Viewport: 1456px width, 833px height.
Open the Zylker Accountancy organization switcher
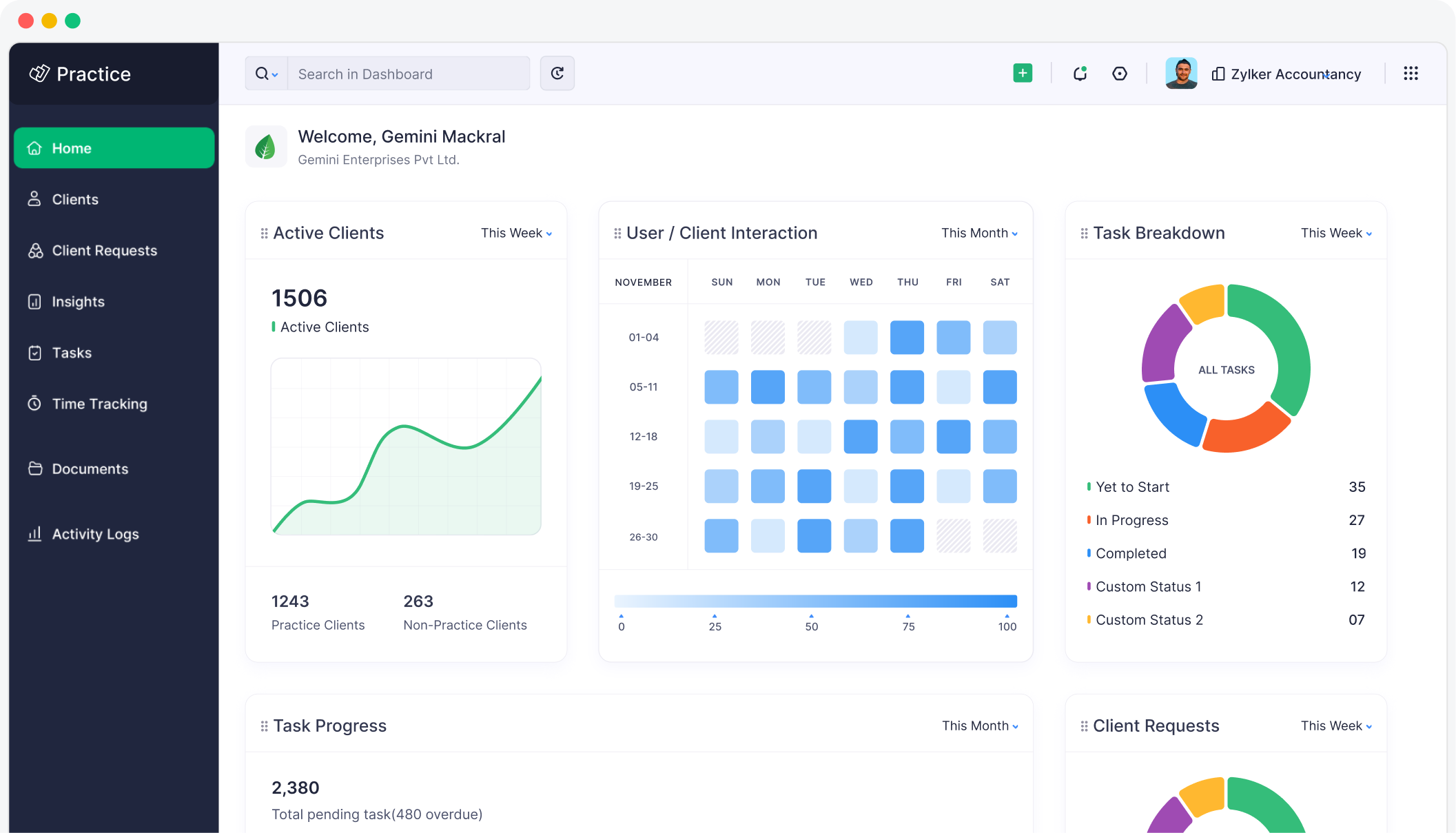[x=1286, y=74]
